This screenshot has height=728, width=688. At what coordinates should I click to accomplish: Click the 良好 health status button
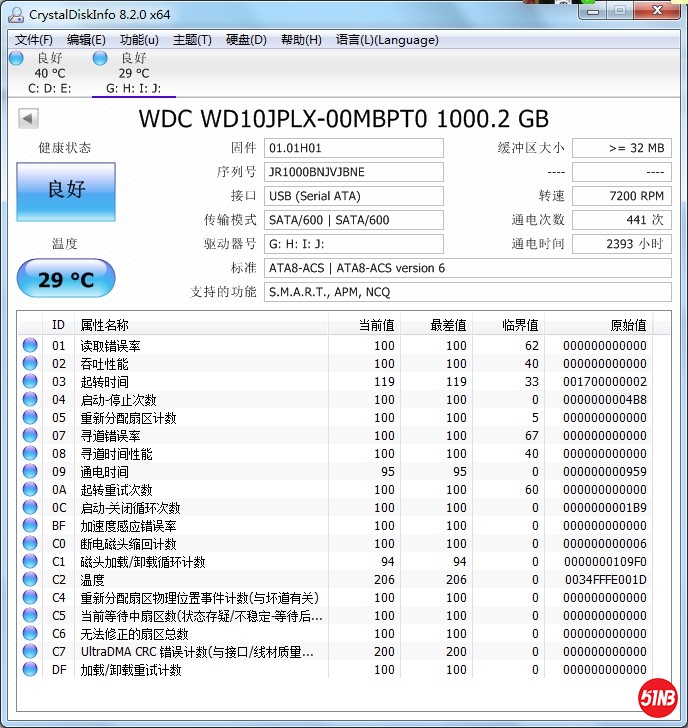(x=66, y=189)
